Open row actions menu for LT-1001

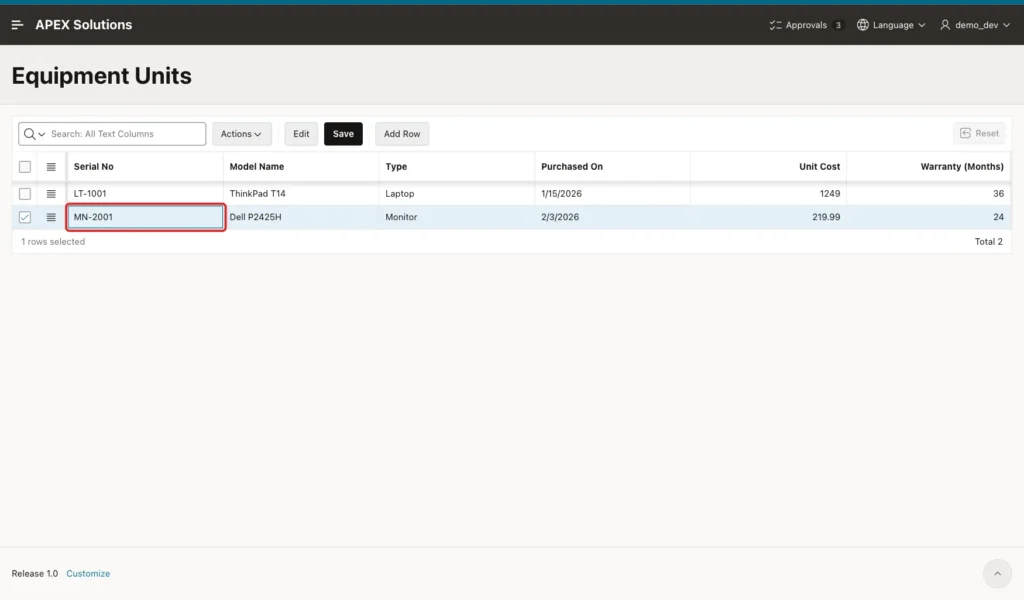pyautogui.click(x=51, y=194)
